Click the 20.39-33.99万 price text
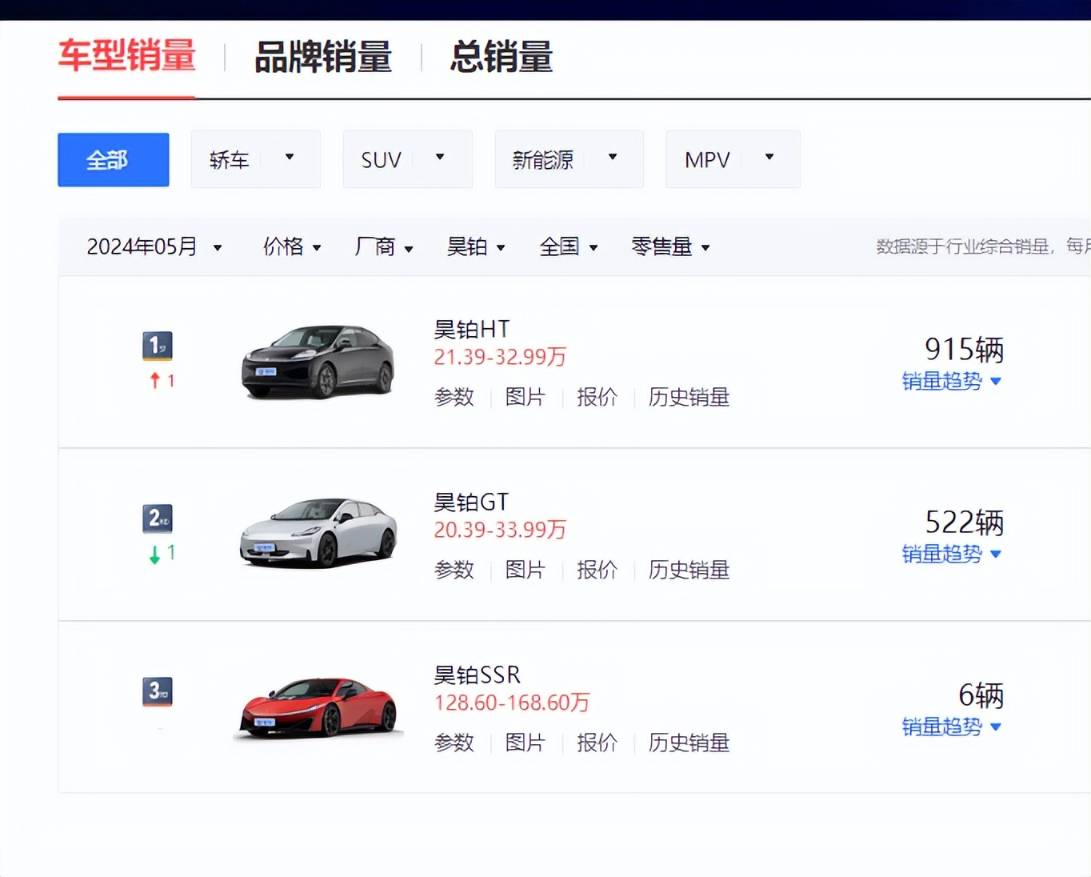Image resolution: width=1091 pixels, height=877 pixels. tap(500, 530)
